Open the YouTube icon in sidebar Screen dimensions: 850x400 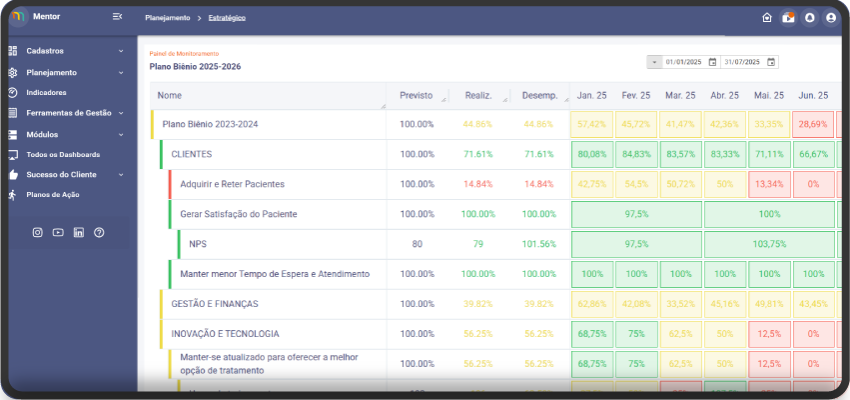click(x=58, y=232)
